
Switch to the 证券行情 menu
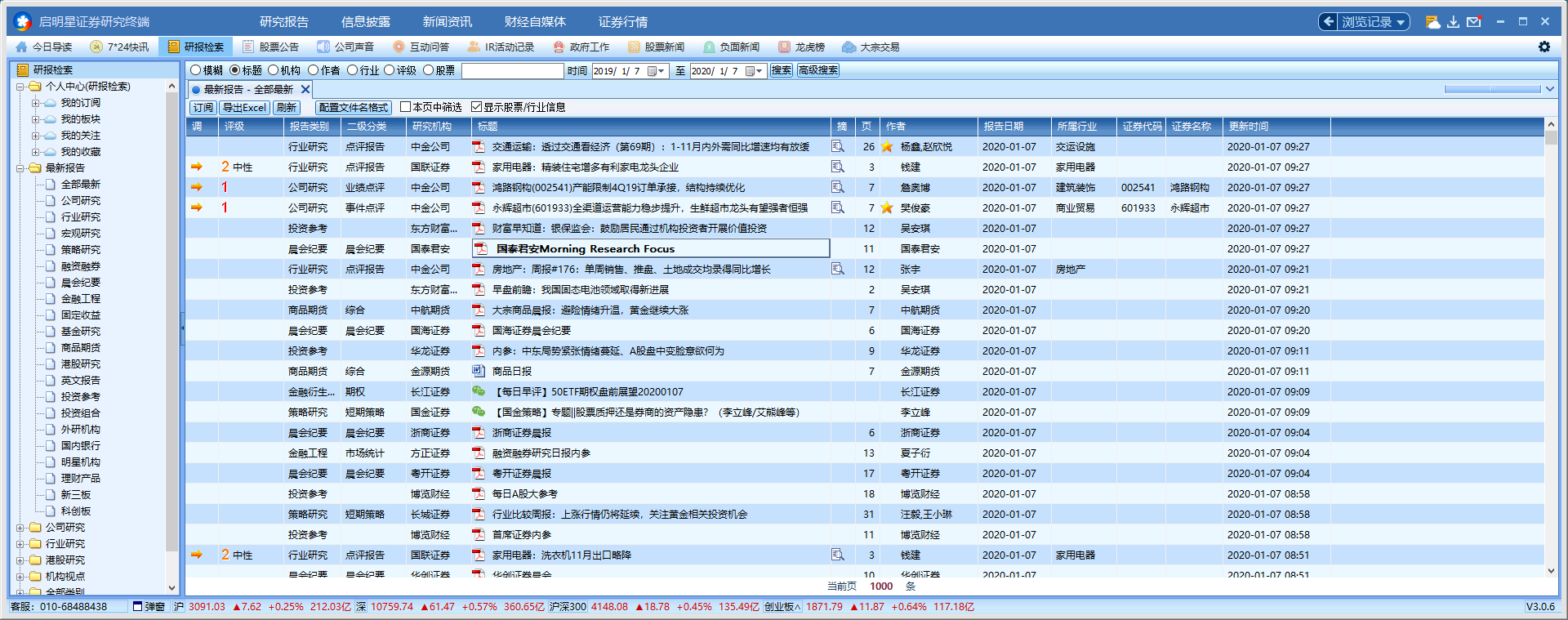point(623,22)
